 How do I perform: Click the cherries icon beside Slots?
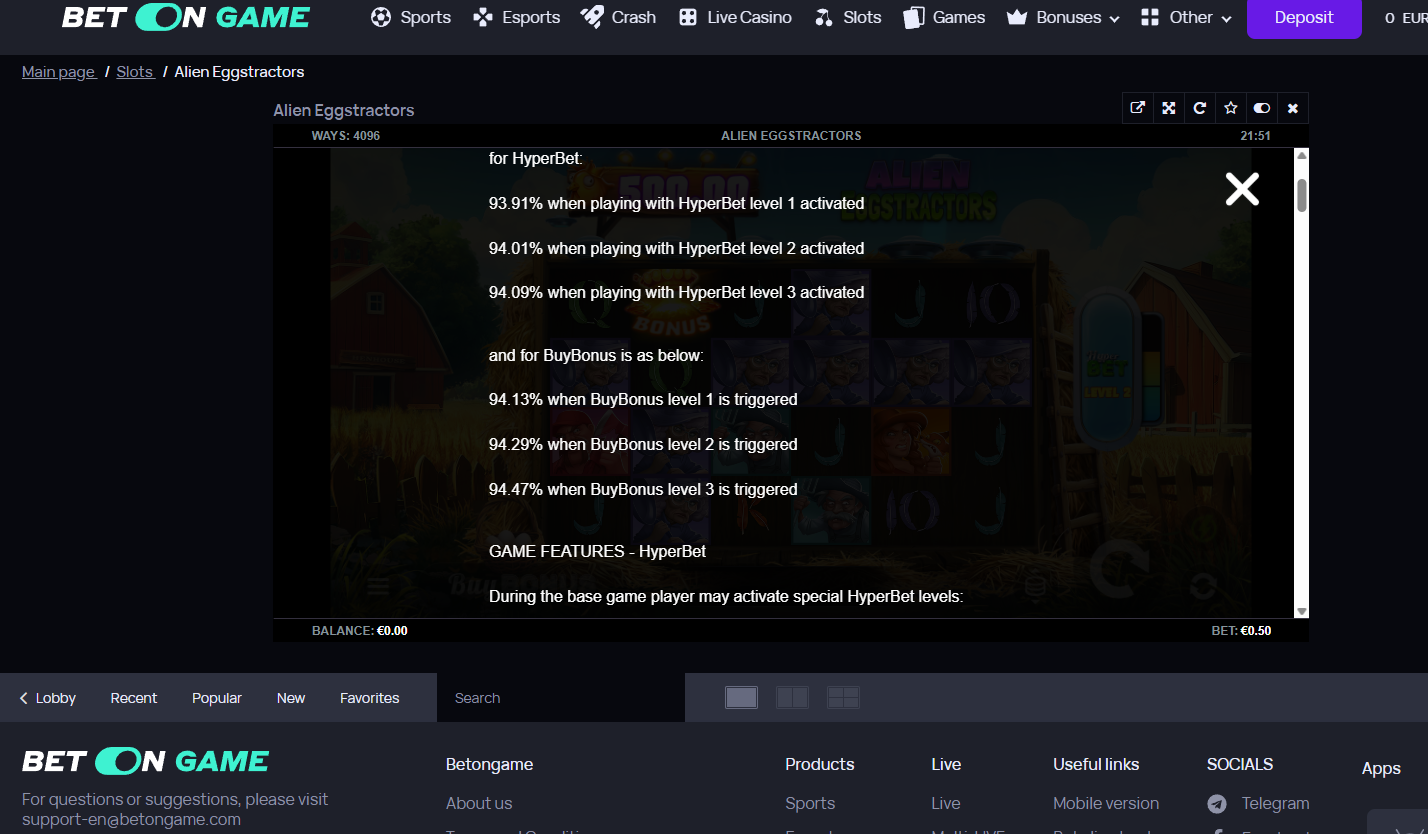pos(824,17)
